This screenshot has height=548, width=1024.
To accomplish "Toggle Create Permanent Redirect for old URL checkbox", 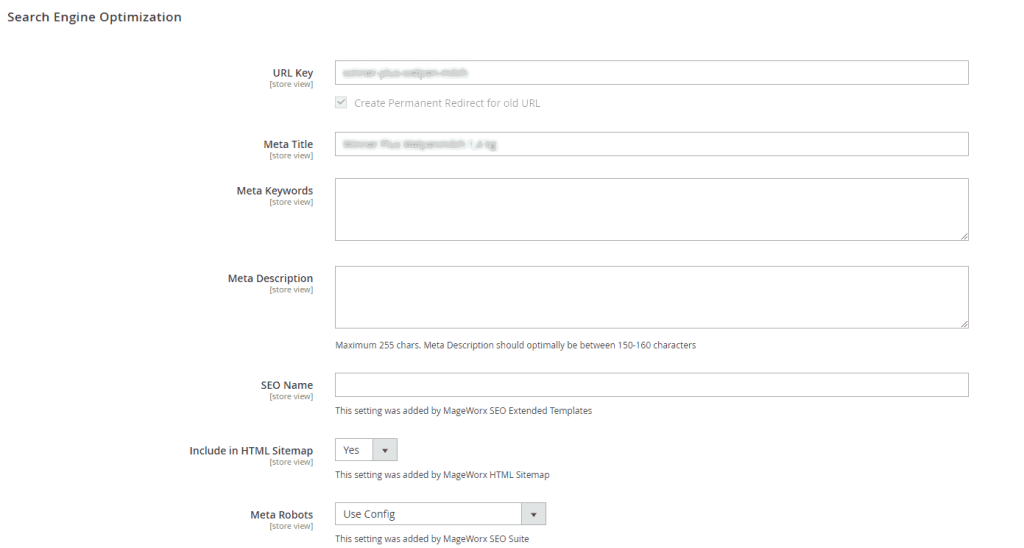I will click(341, 103).
